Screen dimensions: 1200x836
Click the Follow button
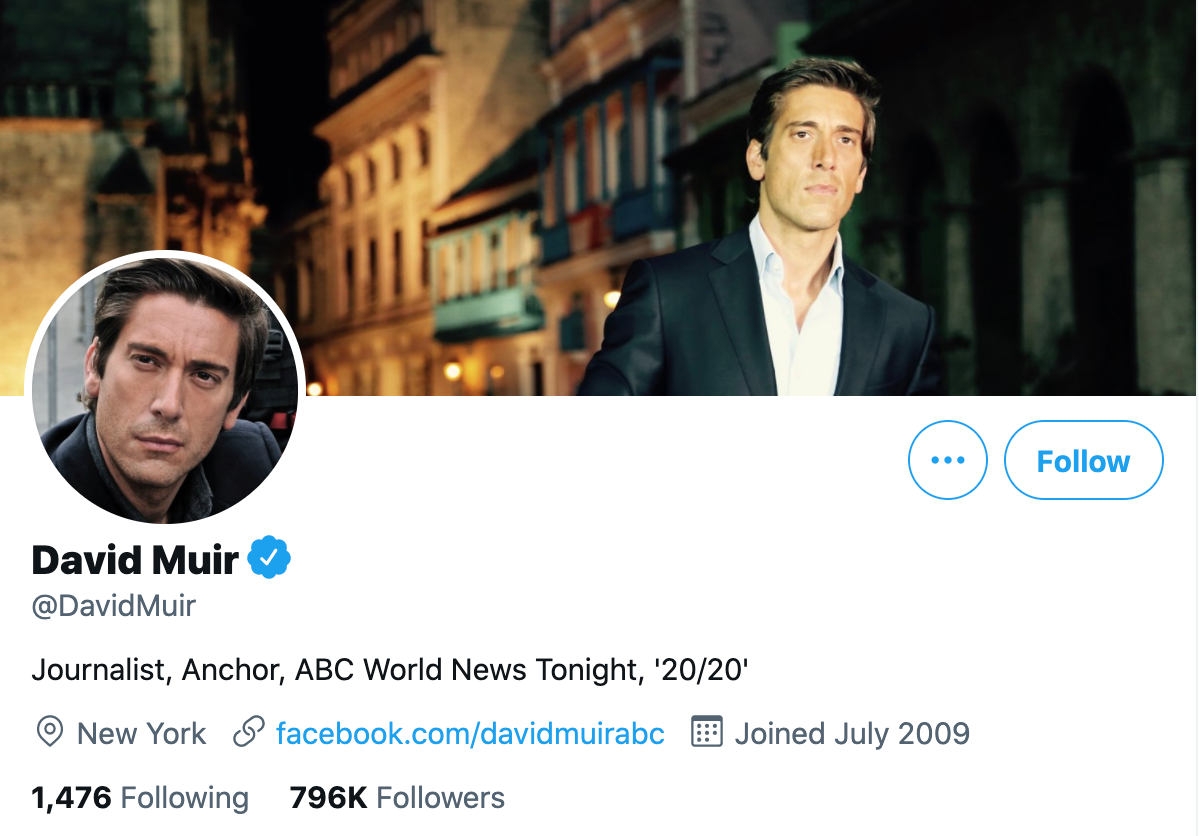[1083, 460]
